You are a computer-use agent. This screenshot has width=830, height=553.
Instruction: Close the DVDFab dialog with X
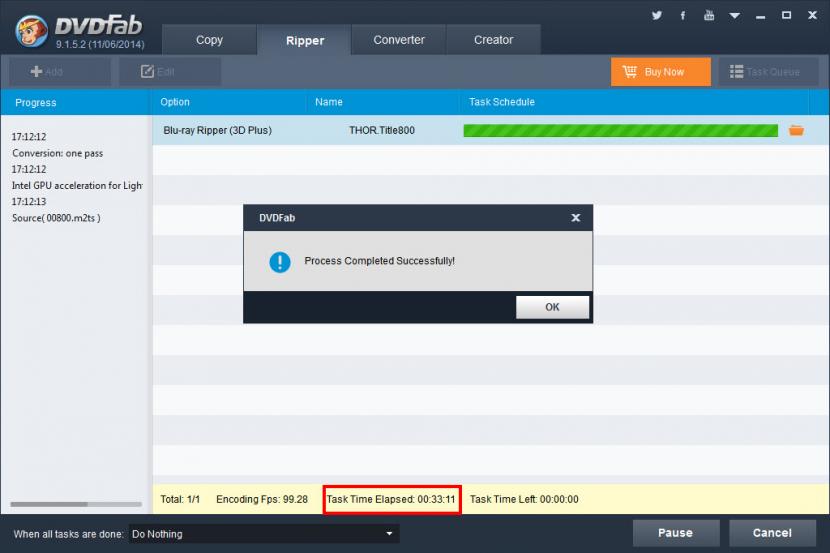[x=576, y=217]
